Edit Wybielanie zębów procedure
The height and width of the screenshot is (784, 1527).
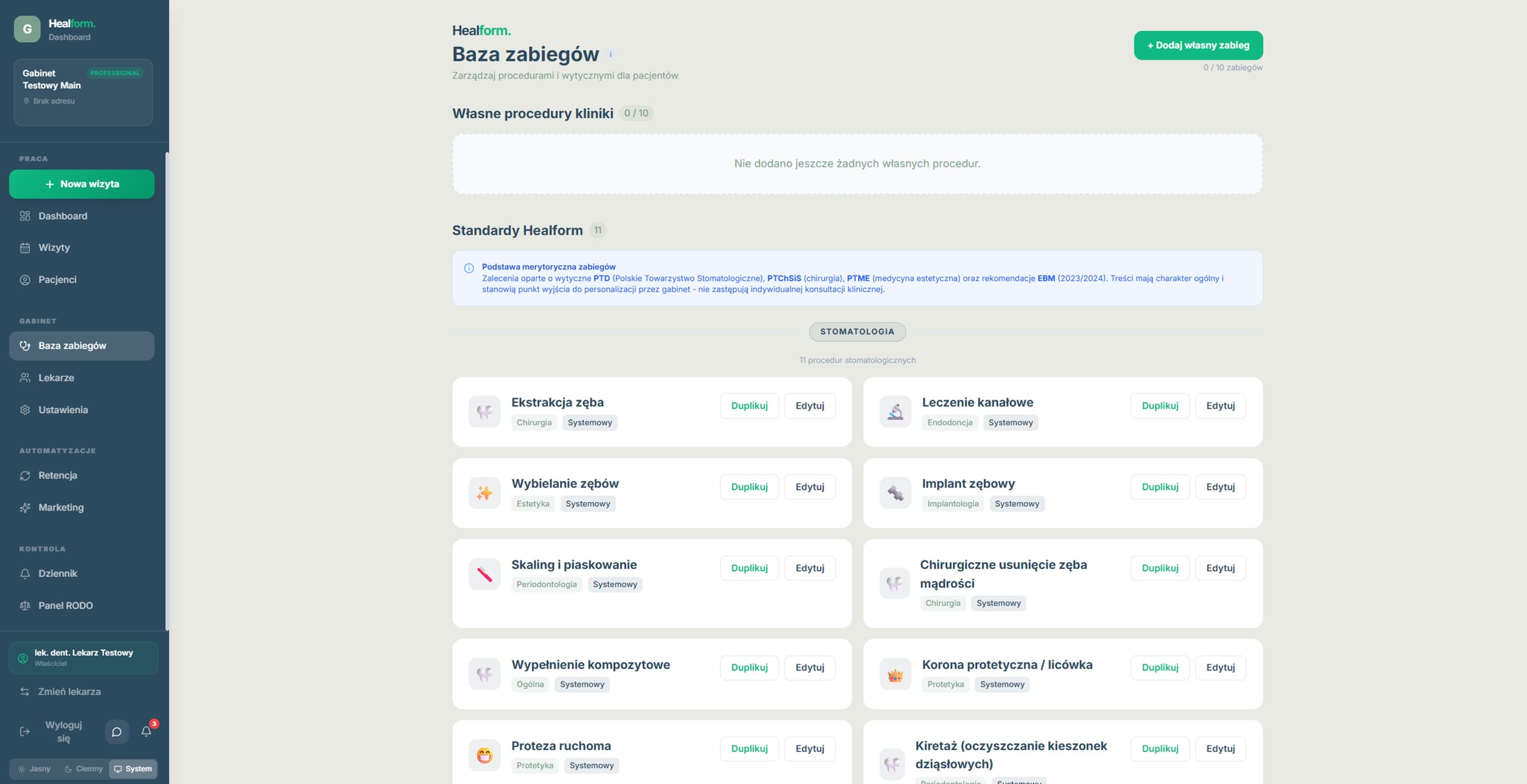click(810, 487)
